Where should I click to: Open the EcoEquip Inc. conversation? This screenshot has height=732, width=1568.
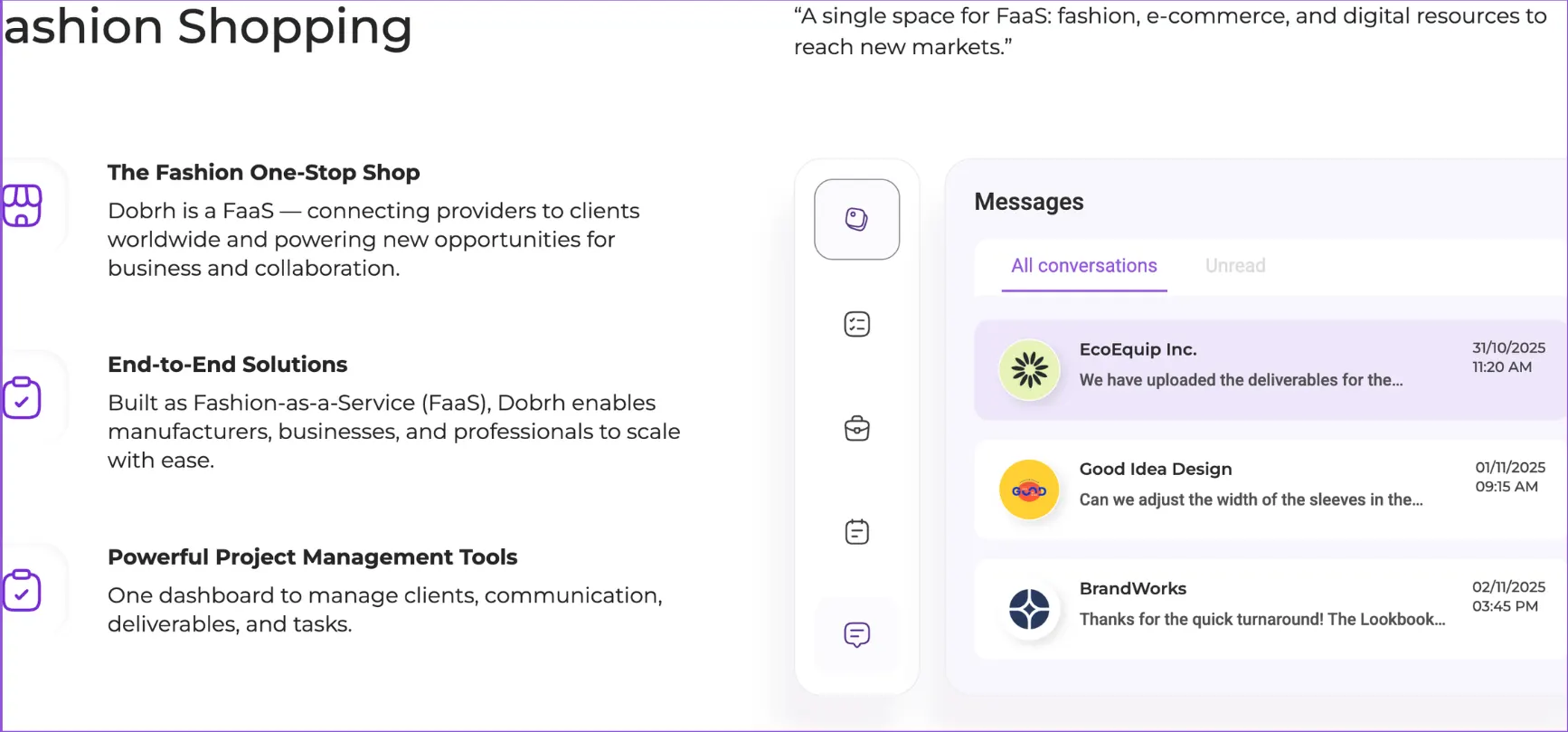click(x=1270, y=369)
